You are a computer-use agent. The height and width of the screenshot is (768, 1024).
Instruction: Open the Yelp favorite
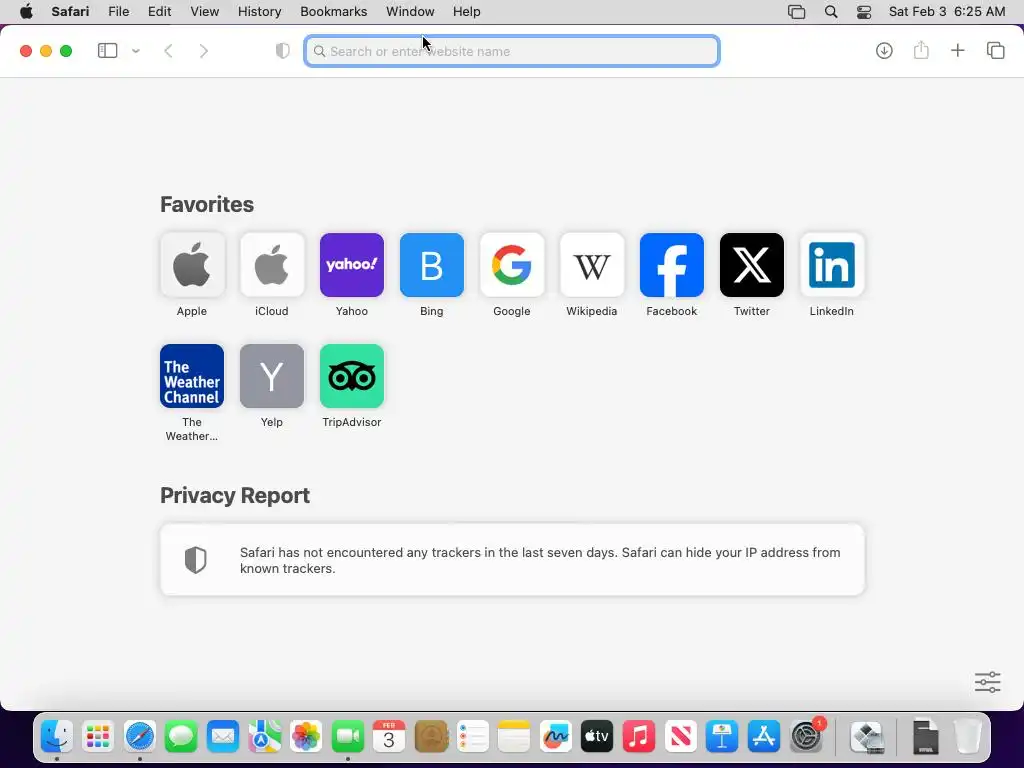pos(272,376)
